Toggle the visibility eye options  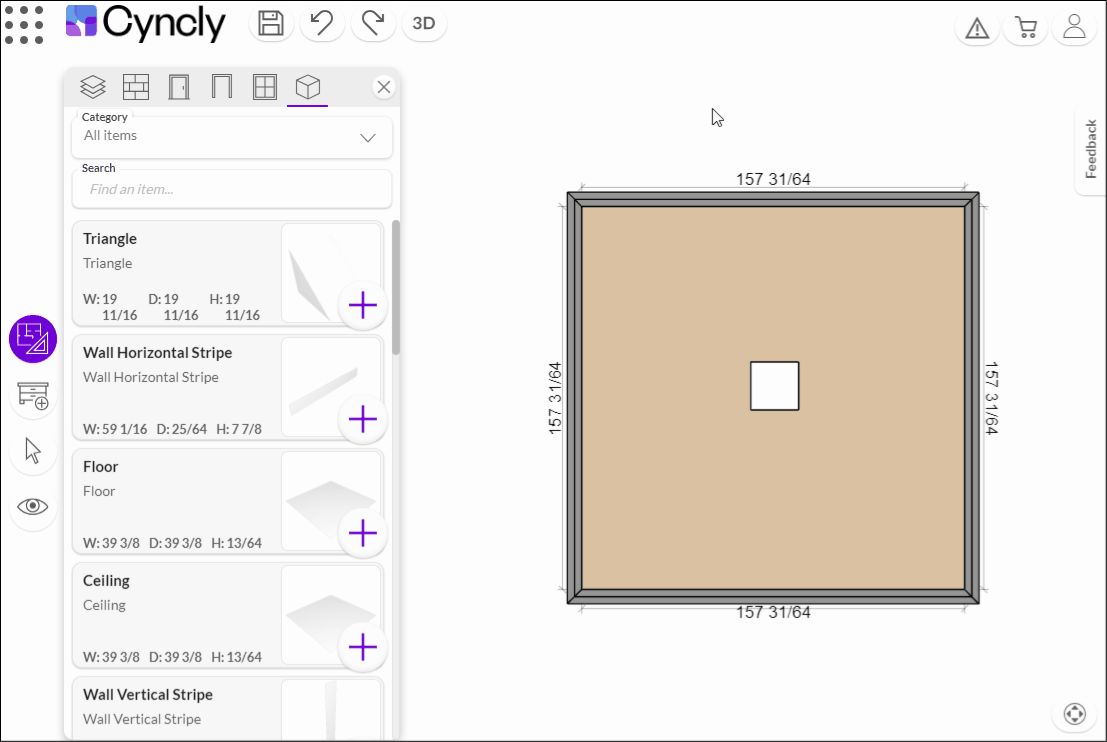pos(32,506)
